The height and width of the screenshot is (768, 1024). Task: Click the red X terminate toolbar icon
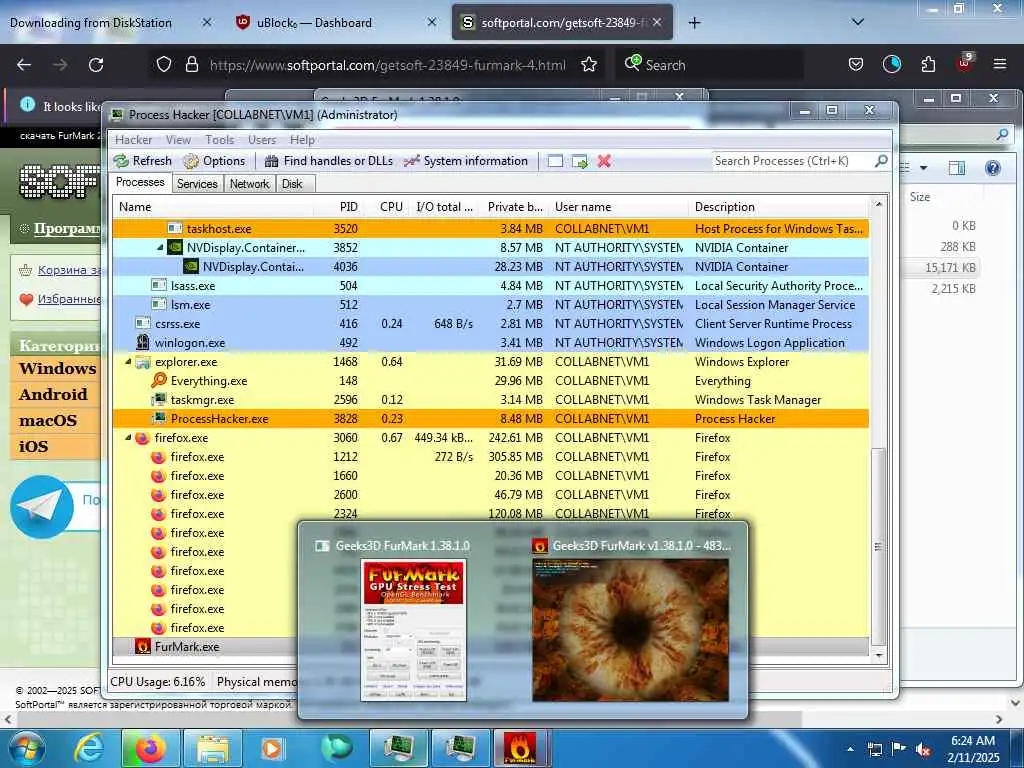604,161
